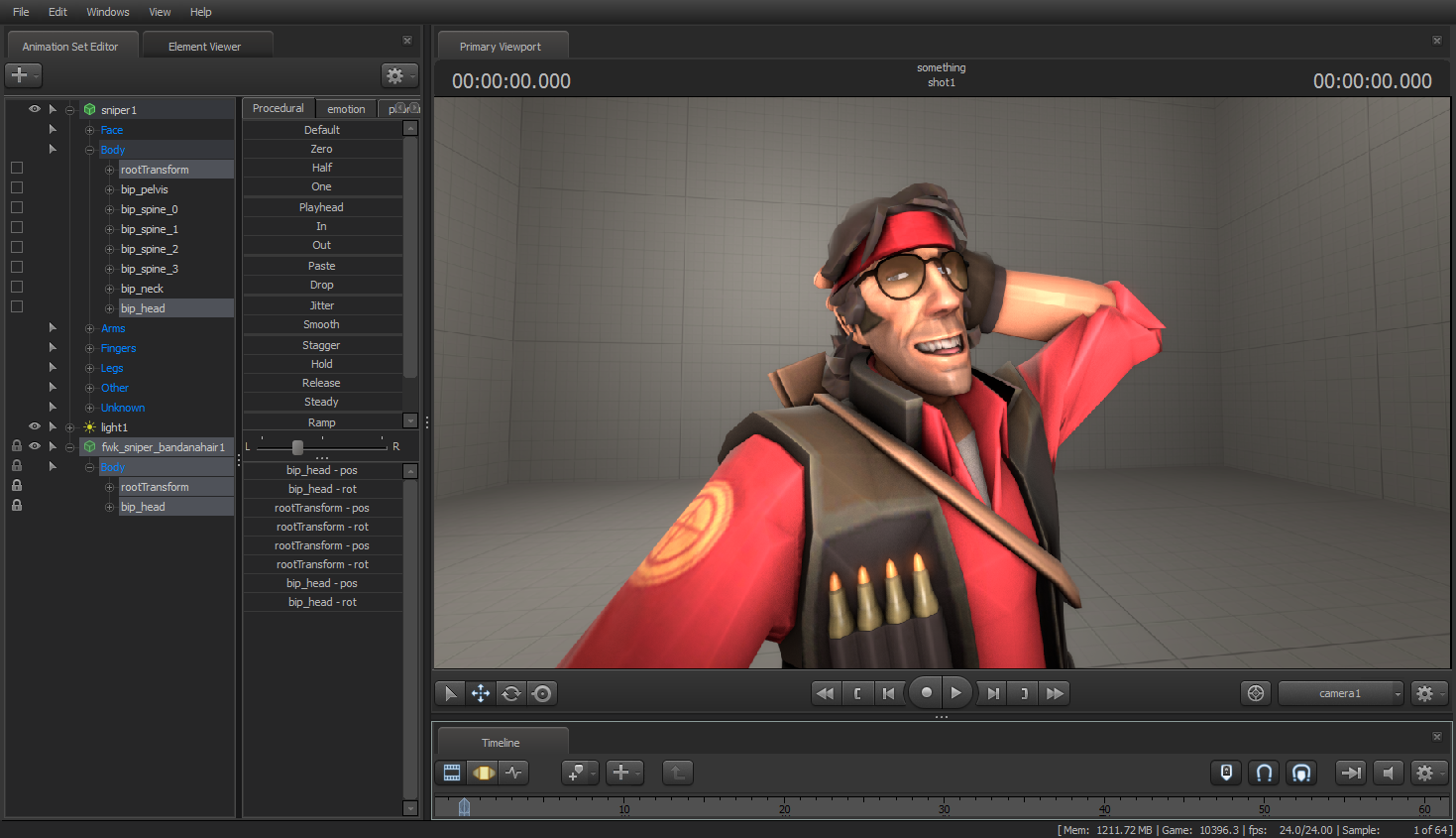This screenshot has width=1456, height=838.
Task: Toggle the ripple edit arrow icon
Action: (1351, 773)
